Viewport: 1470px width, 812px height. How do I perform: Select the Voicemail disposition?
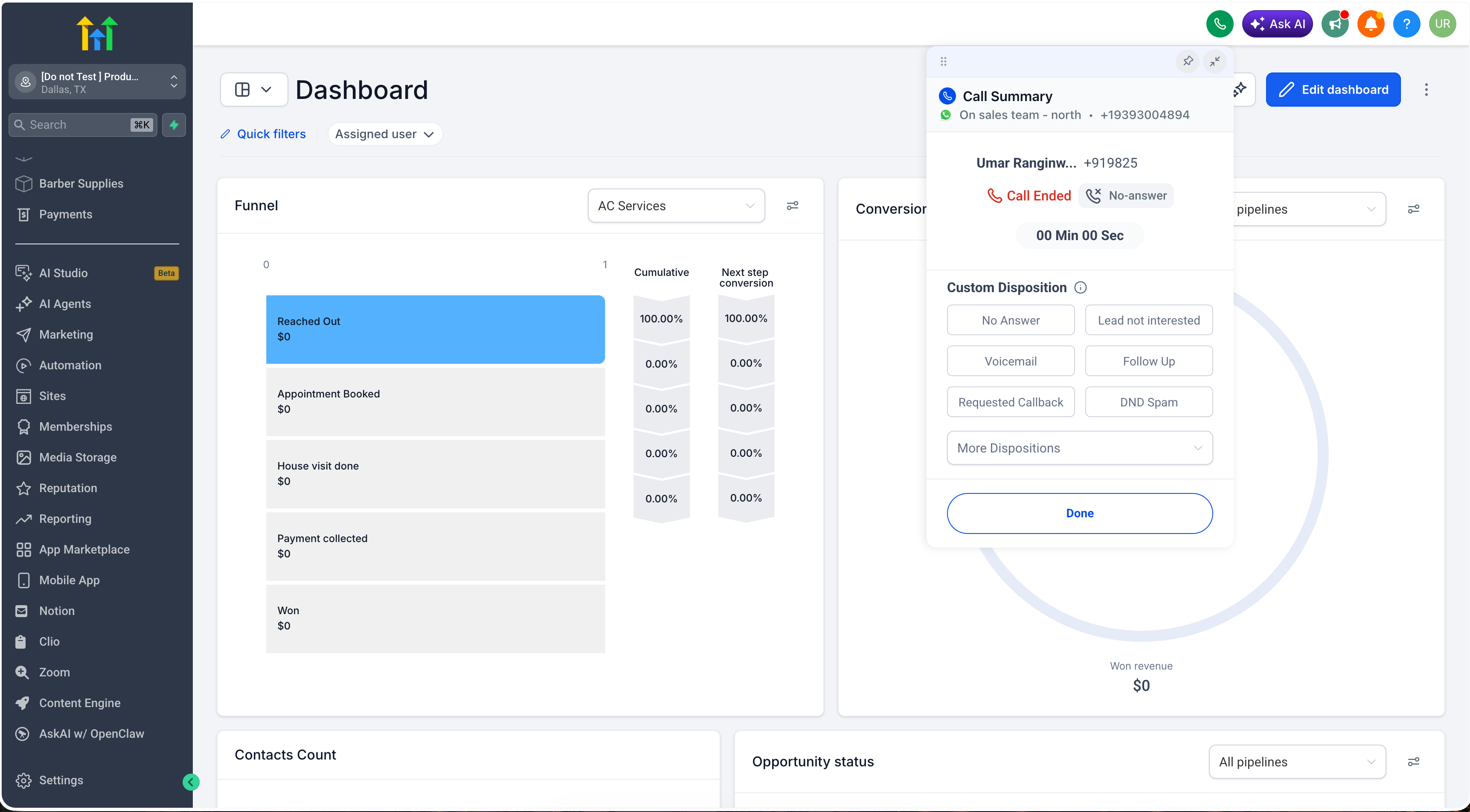click(1011, 361)
